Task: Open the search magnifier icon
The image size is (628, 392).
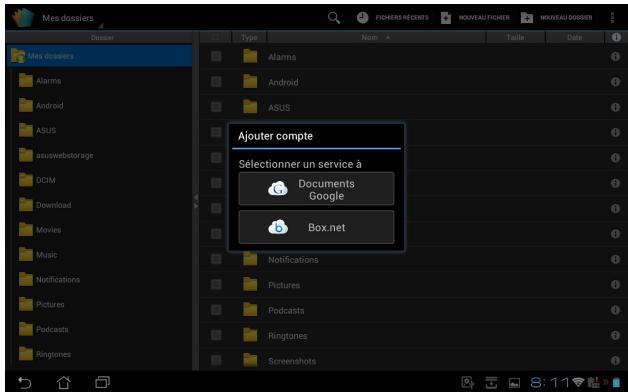Action: pos(334,18)
